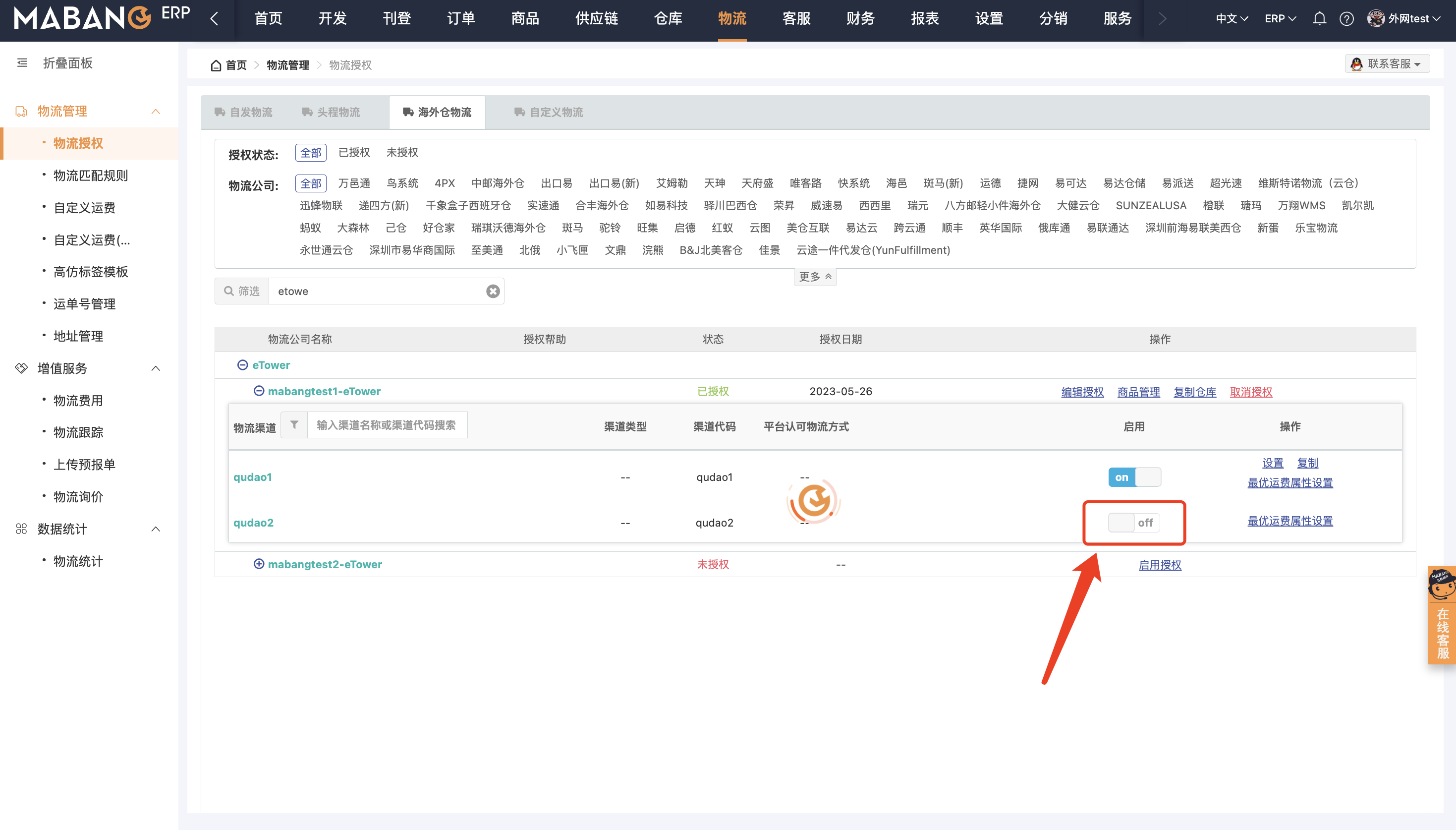Open the help question mark icon

pos(1346,19)
